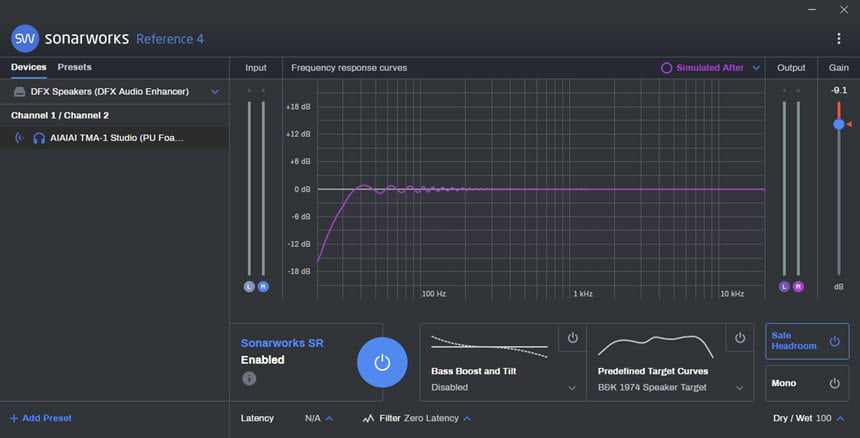
Task: Click the 1 kHz axis label
Action: point(583,294)
